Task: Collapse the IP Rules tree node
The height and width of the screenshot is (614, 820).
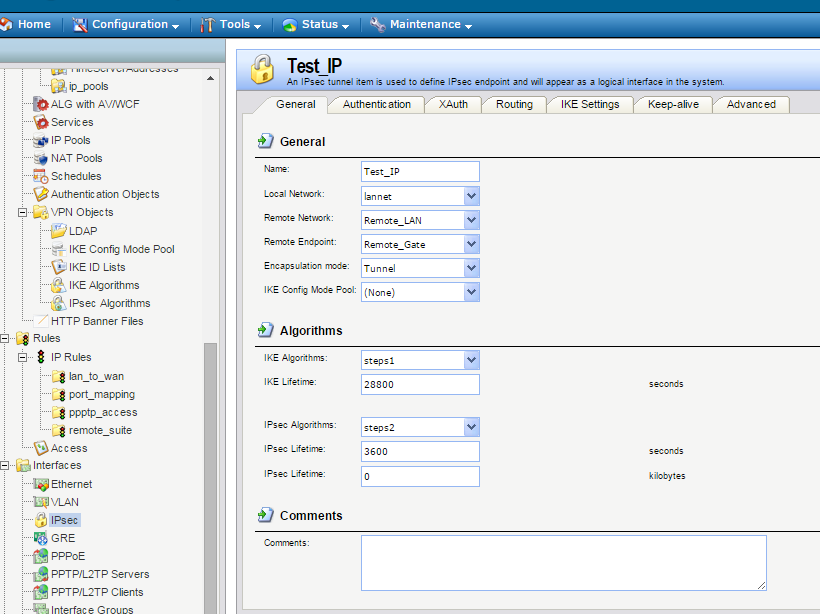Action: coord(24,357)
